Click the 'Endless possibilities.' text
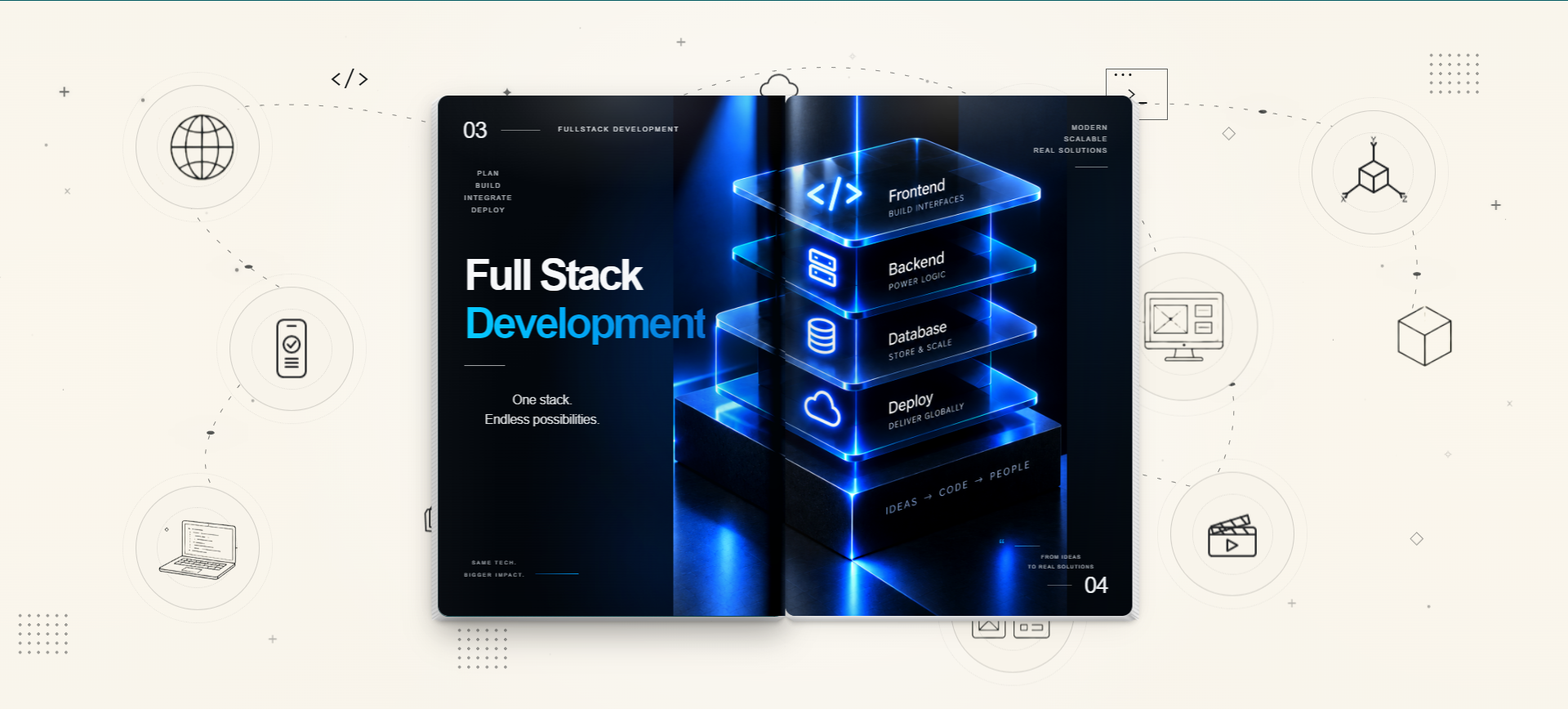Screen dimensions: 1568x709 [x=541, y=419]
